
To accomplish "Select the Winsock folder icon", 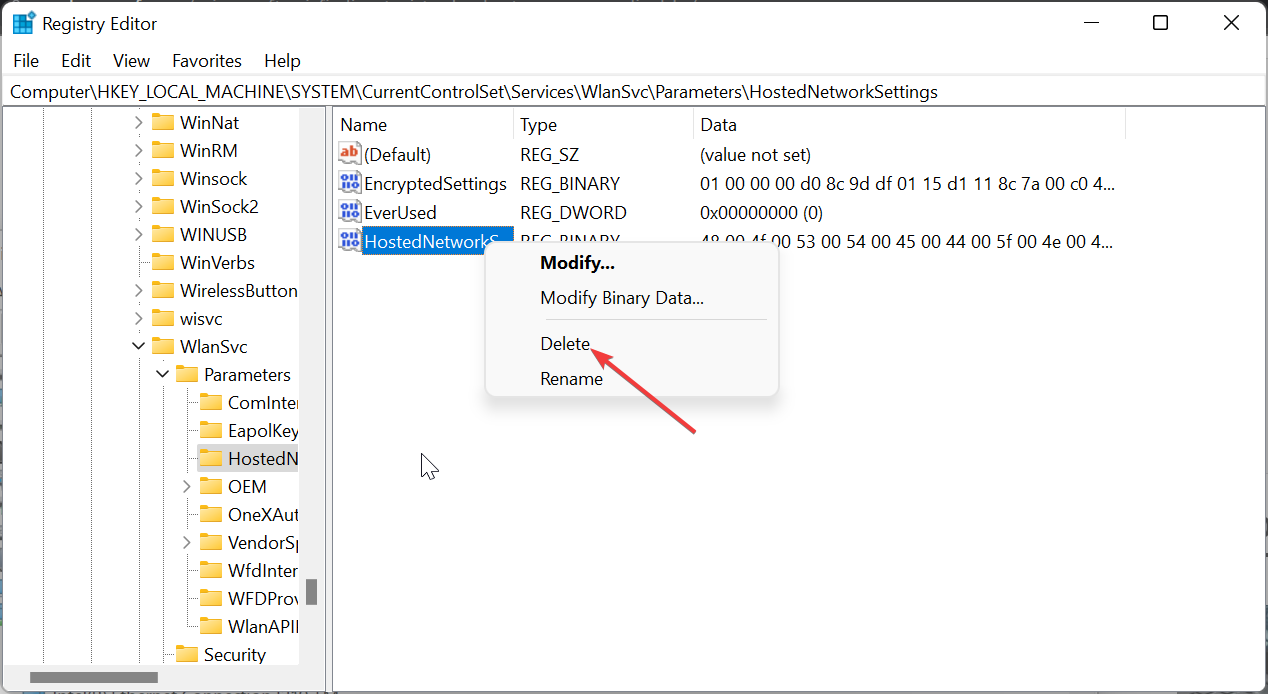I will pos(163,178).
